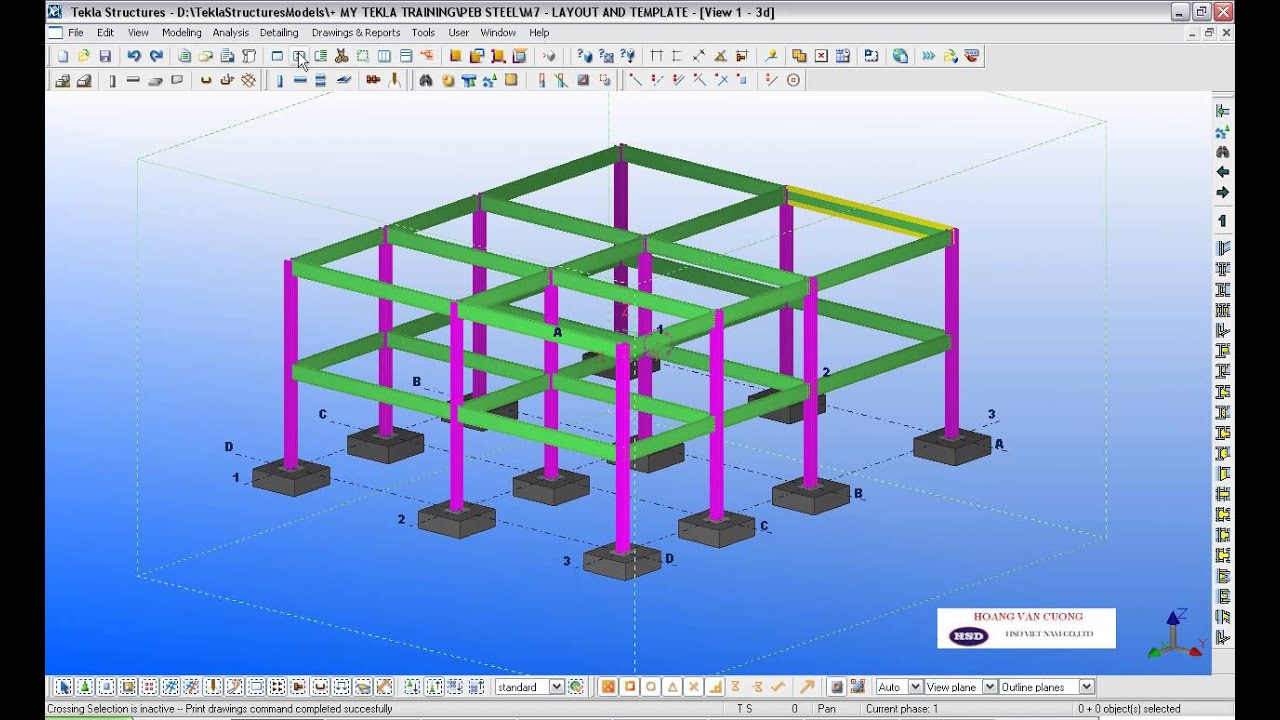The width and height of the screenshot is (1280, 720).
Task: Open a model with the folder icon
Action: [x=84, y=56]
